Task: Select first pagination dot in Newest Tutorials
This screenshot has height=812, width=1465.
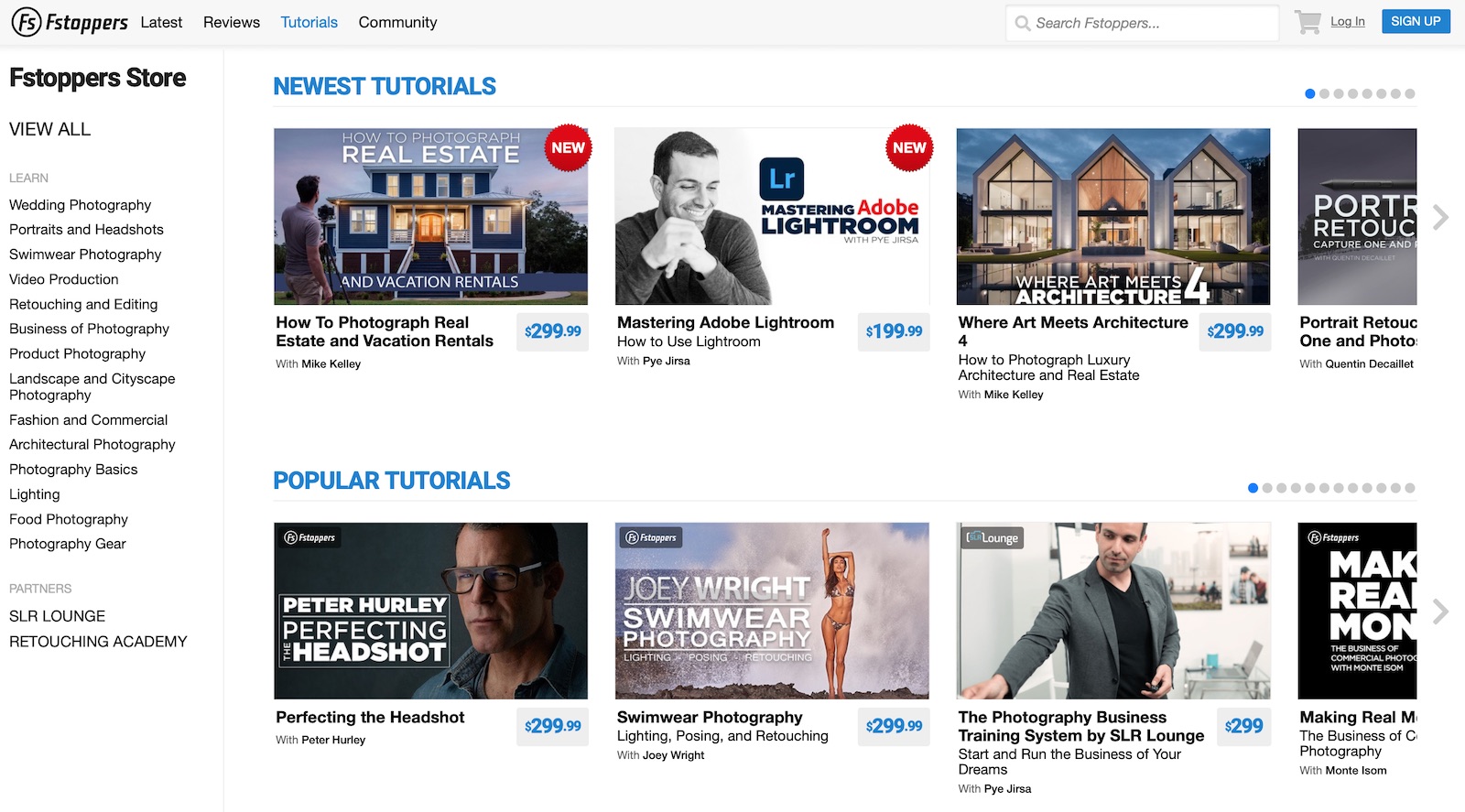Action: (x=1309, y=93)
